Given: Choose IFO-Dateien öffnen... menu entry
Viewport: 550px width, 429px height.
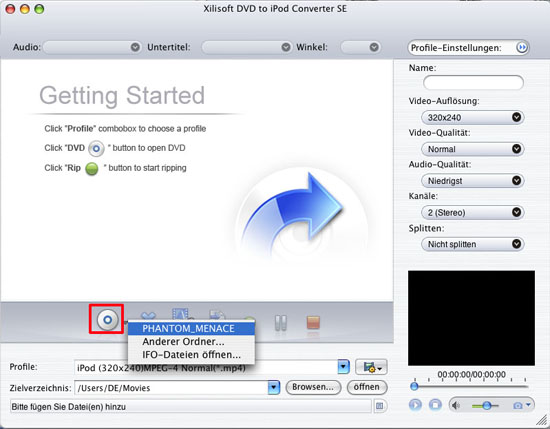Looking at the screenshot, I should tap(191, 355).
